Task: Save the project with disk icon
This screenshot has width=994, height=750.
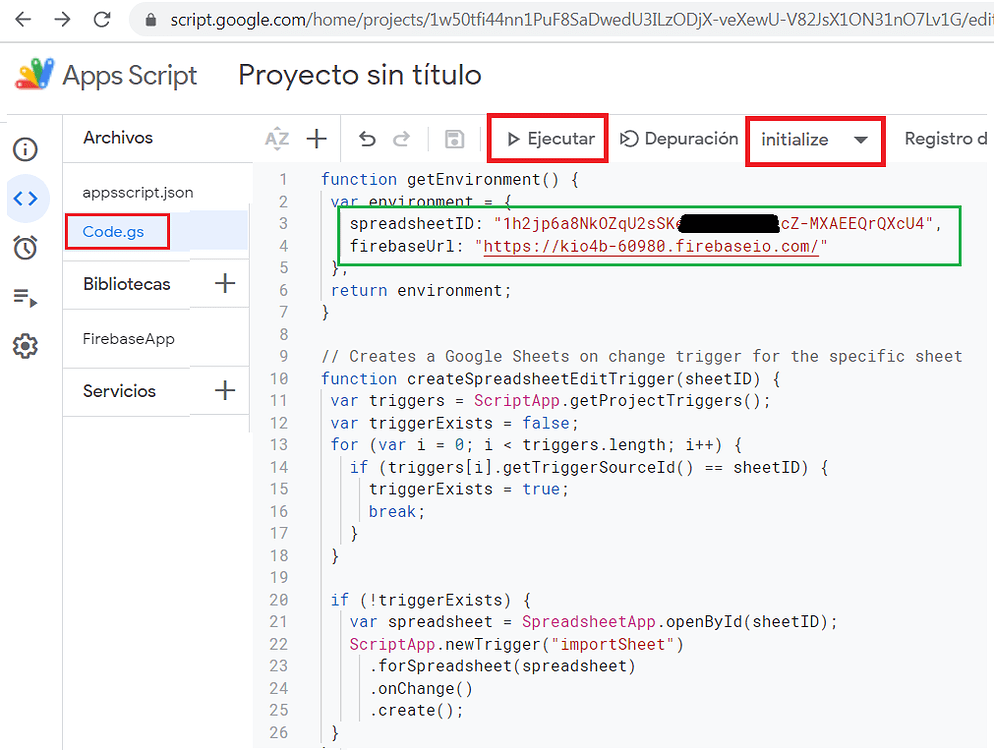Action: (453, 138)
